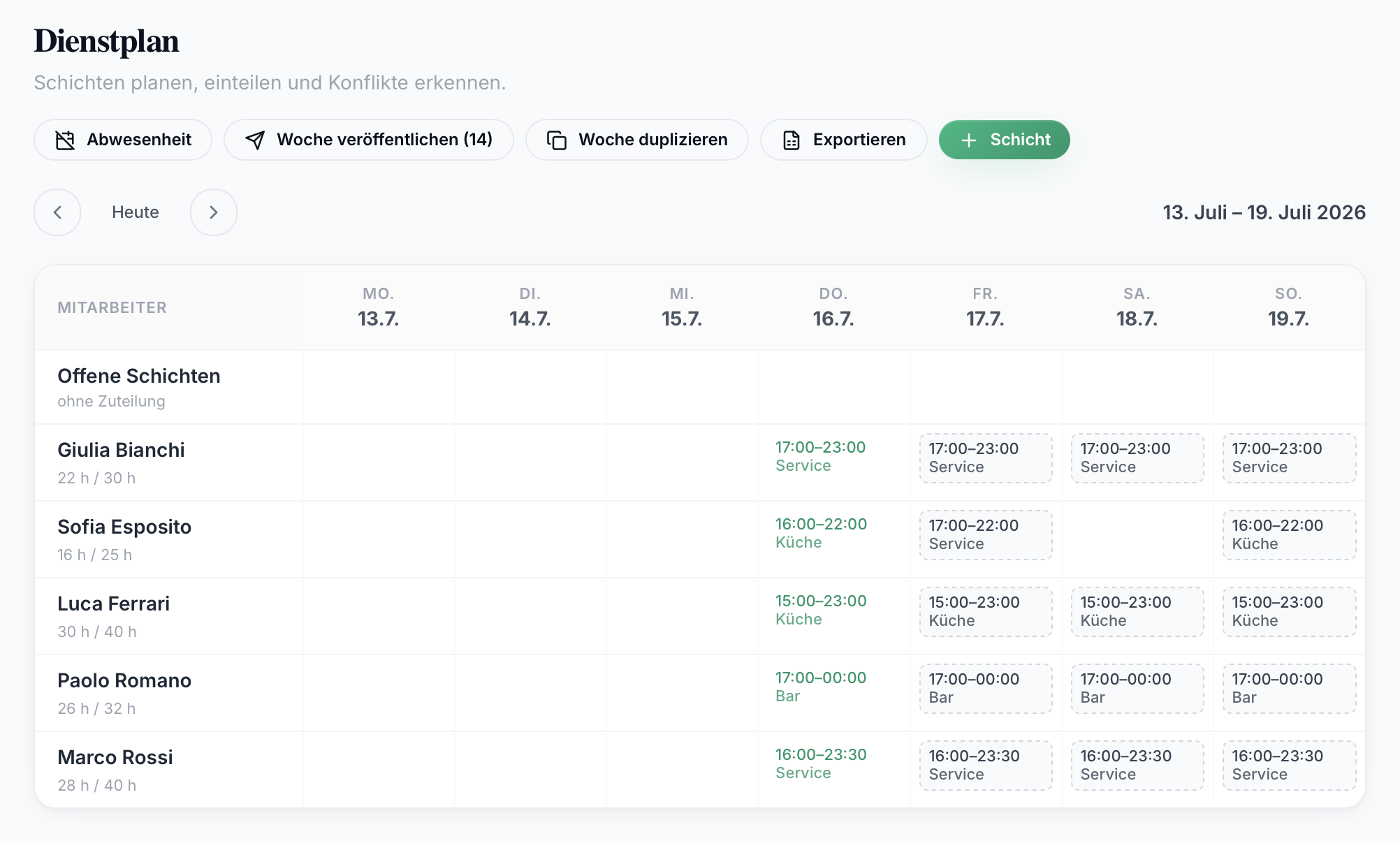Select Paolo Romano Sunday Bar shift
The image size is (1400, 841).
pos(1289,689)
